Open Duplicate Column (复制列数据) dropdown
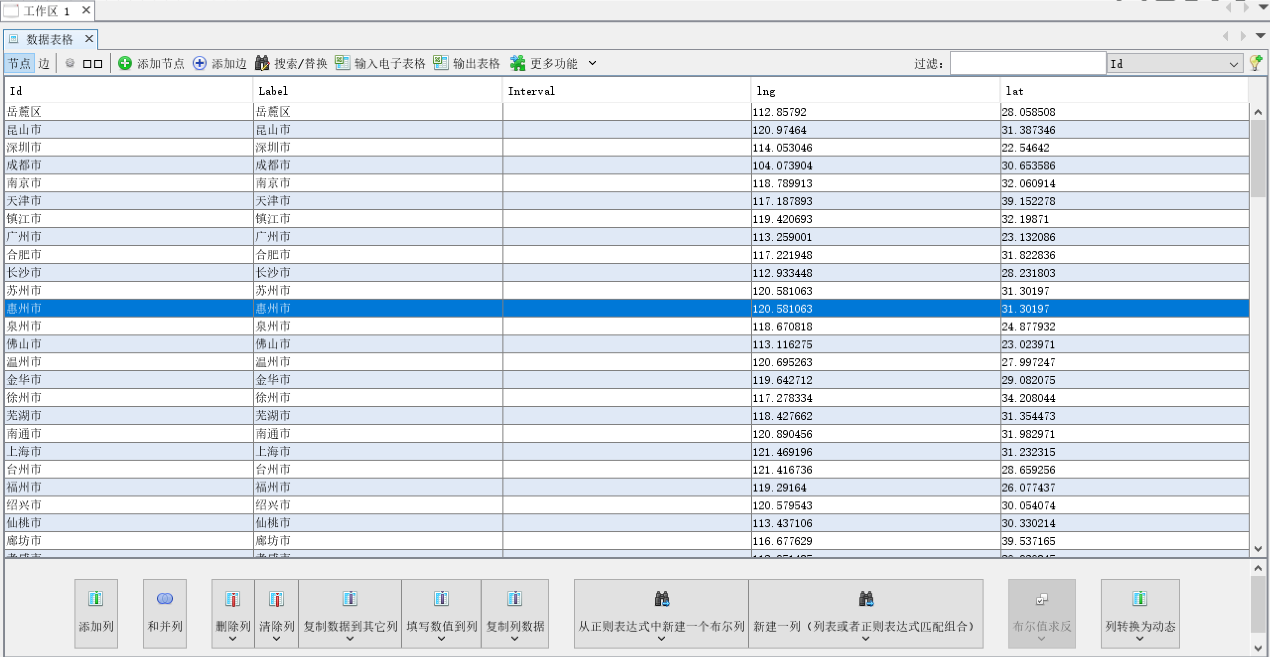1270x657 pixels. click(515, 613)
